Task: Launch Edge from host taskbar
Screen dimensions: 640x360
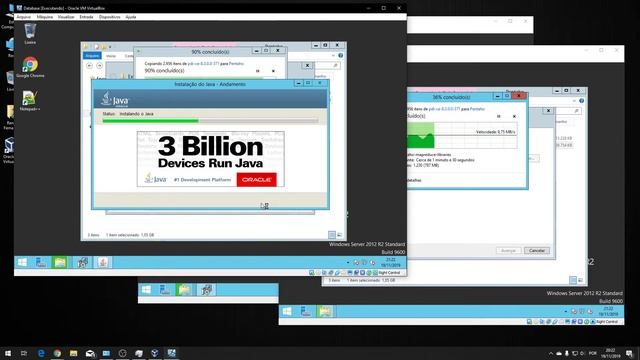Action: [41, 353]
